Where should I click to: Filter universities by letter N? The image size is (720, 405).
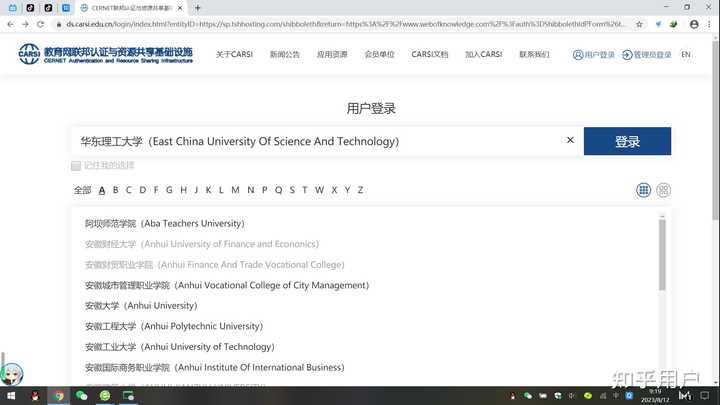point(250,190)
